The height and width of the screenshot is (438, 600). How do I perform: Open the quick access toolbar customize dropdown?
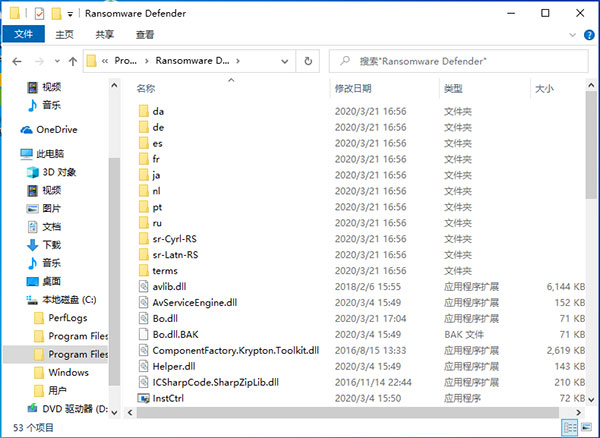(x=70, y=14)
